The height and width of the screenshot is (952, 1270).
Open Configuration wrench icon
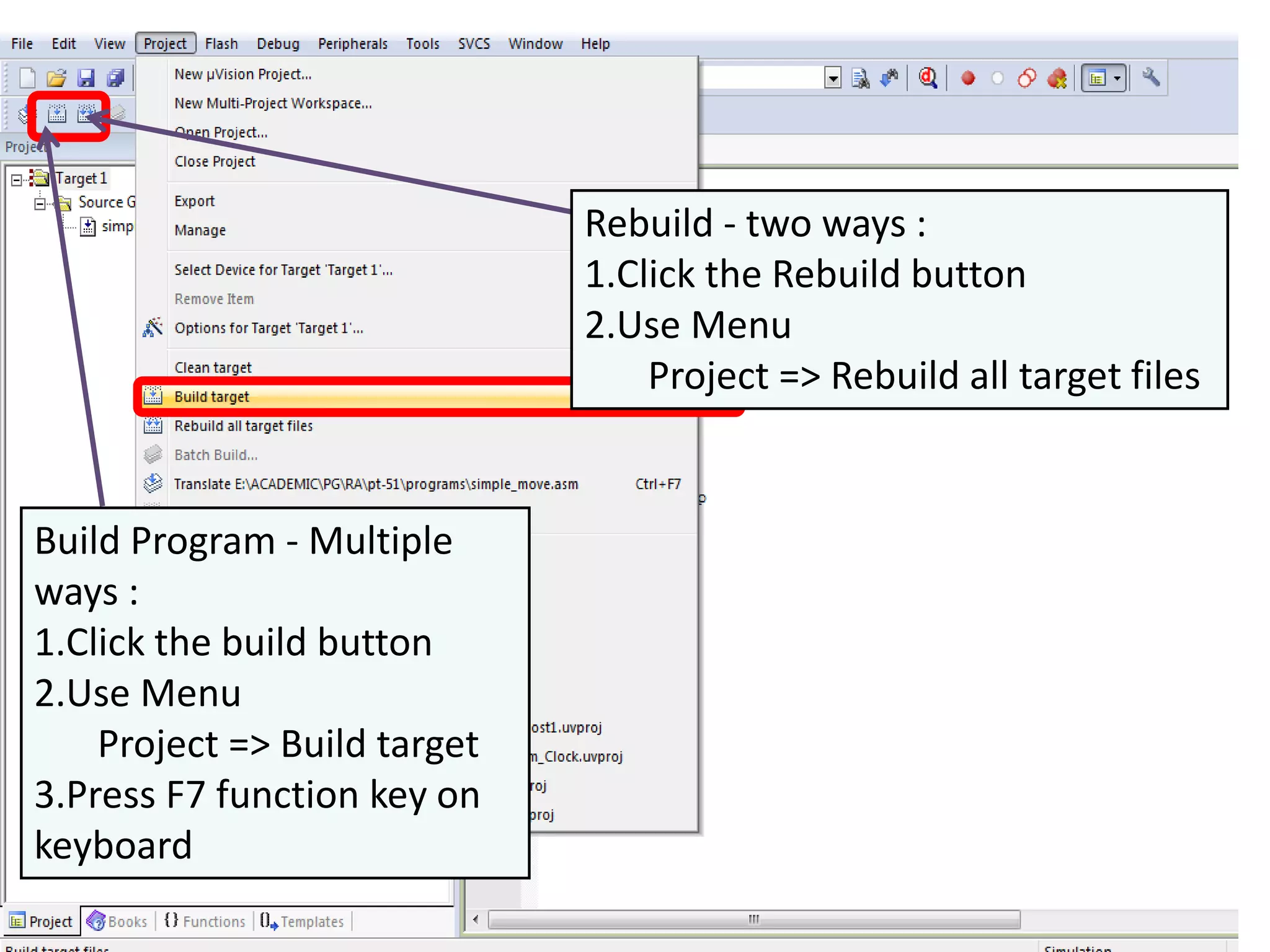pyautogui.click(x=1150, y=78)
